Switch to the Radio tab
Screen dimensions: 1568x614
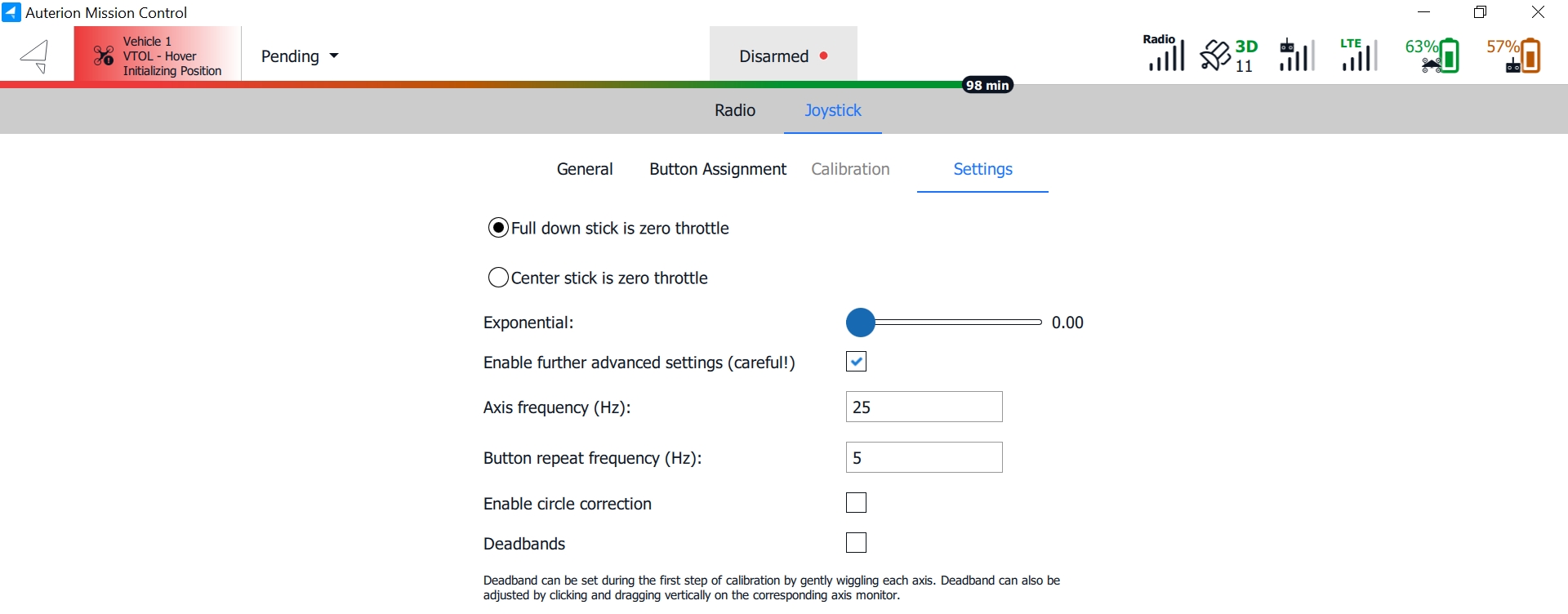coord(734,110)
